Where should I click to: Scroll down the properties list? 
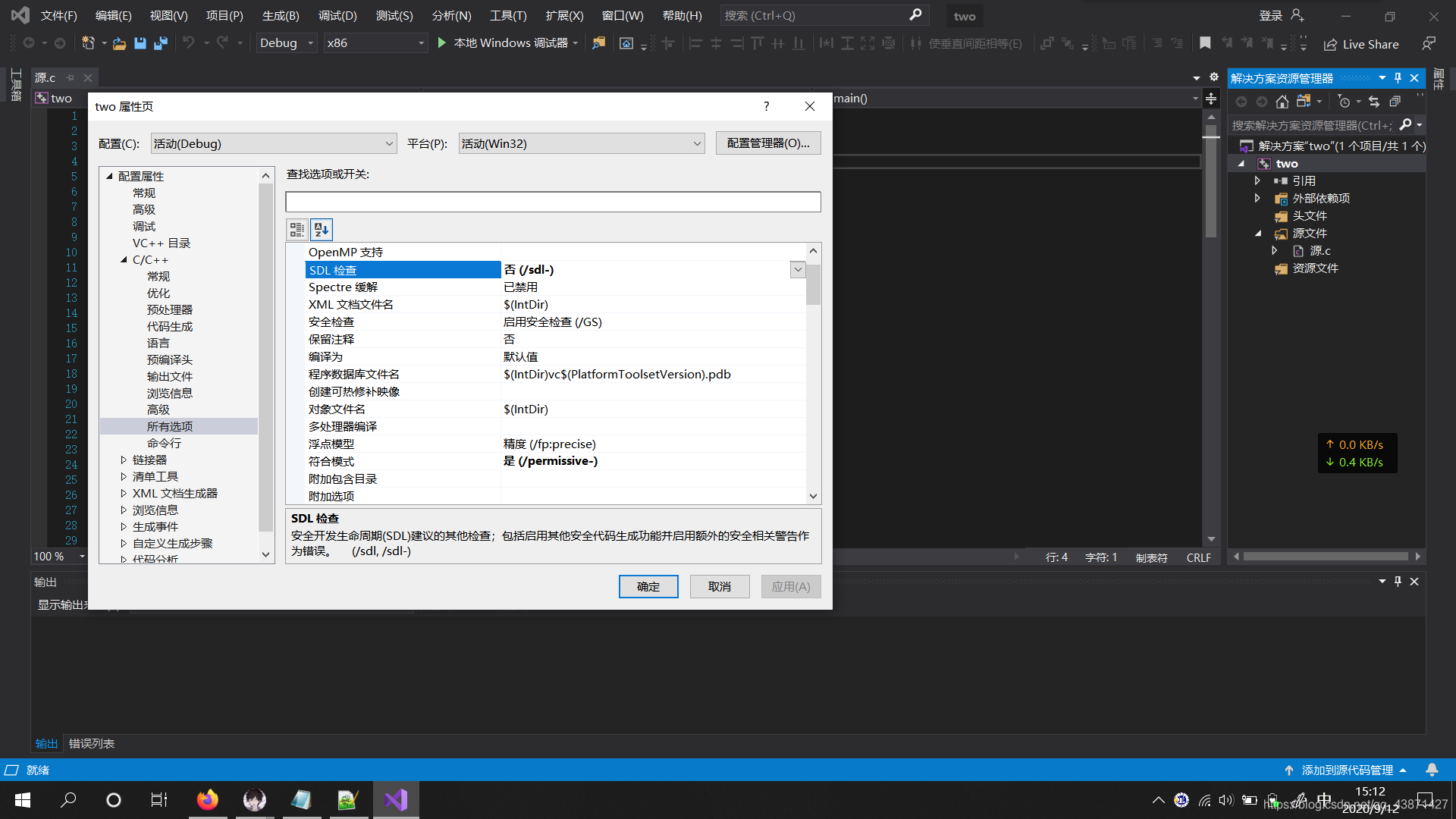pos(813,497)
